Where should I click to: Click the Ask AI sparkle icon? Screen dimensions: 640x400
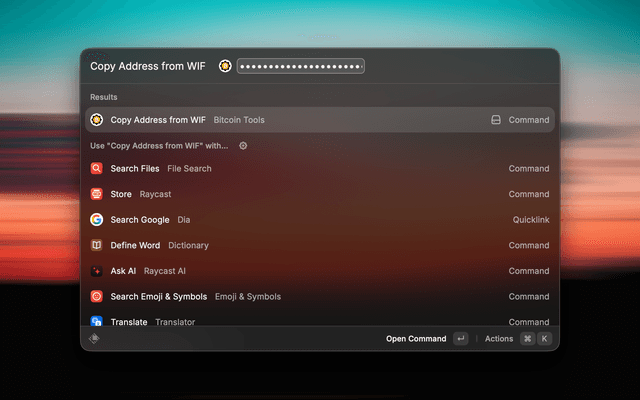pos(96,271)
